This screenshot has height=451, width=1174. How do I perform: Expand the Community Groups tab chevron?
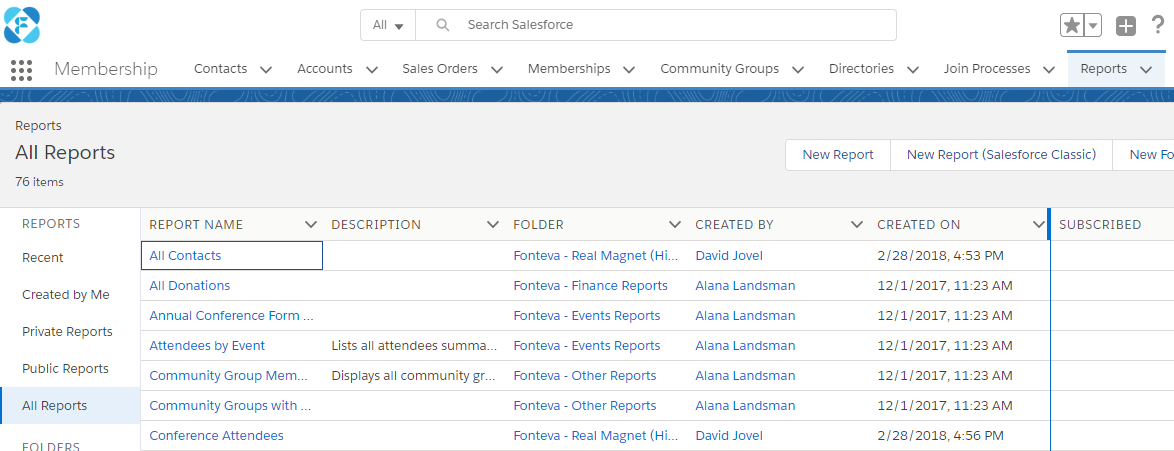798,70
